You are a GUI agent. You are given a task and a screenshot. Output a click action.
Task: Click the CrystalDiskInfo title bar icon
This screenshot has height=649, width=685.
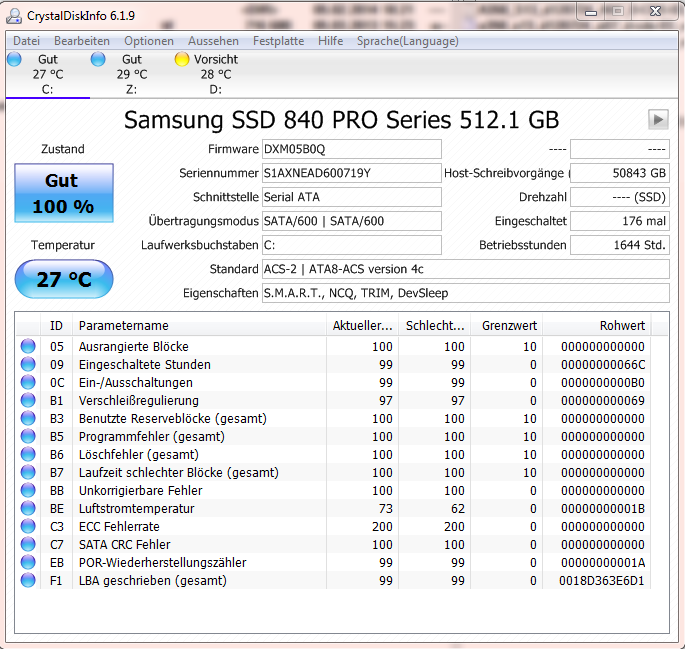tap(14, 16)
